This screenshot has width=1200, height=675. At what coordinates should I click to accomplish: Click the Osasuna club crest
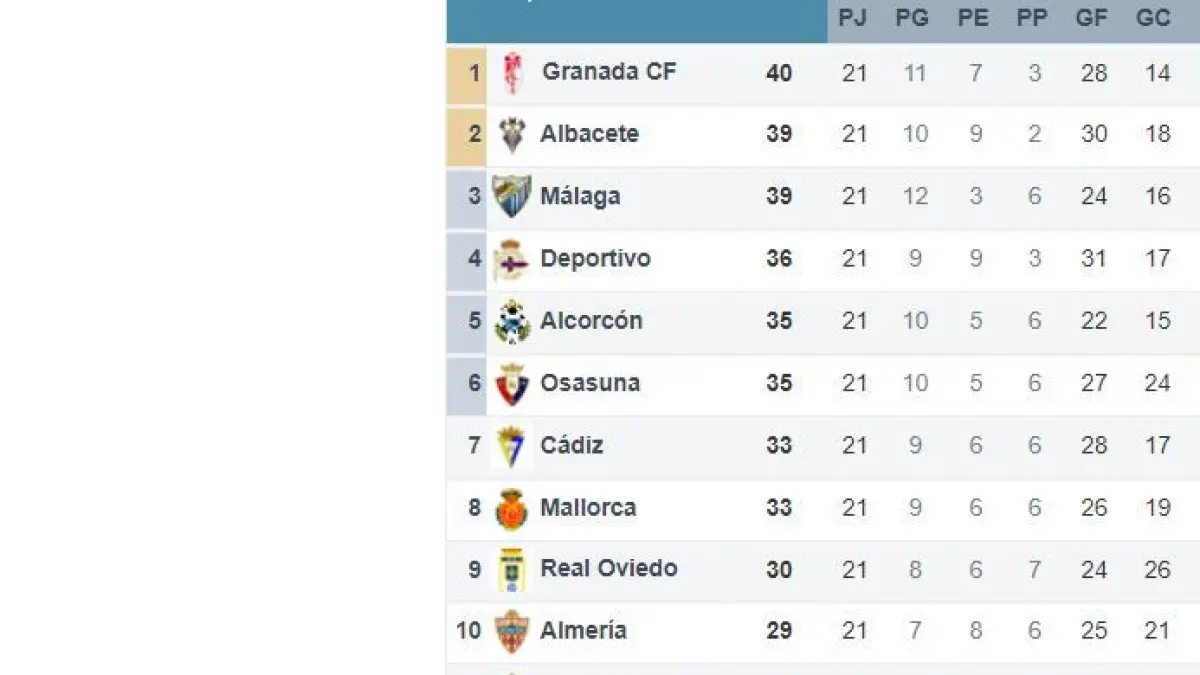512,384
